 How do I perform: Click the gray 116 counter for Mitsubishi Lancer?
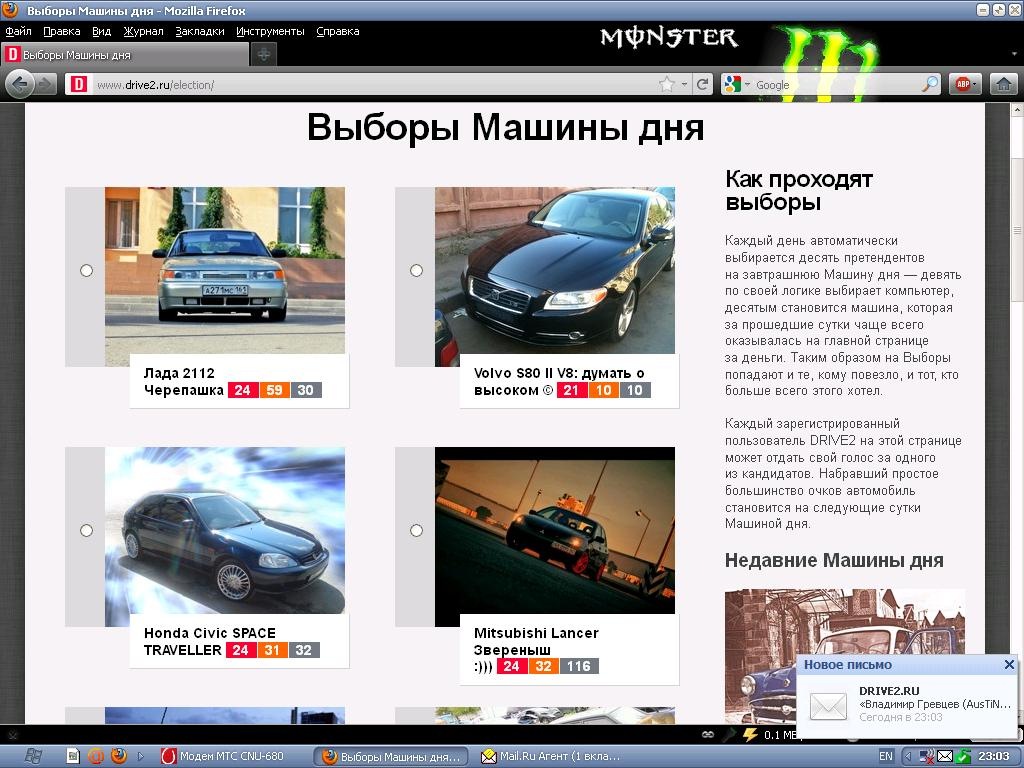(579, 666)
